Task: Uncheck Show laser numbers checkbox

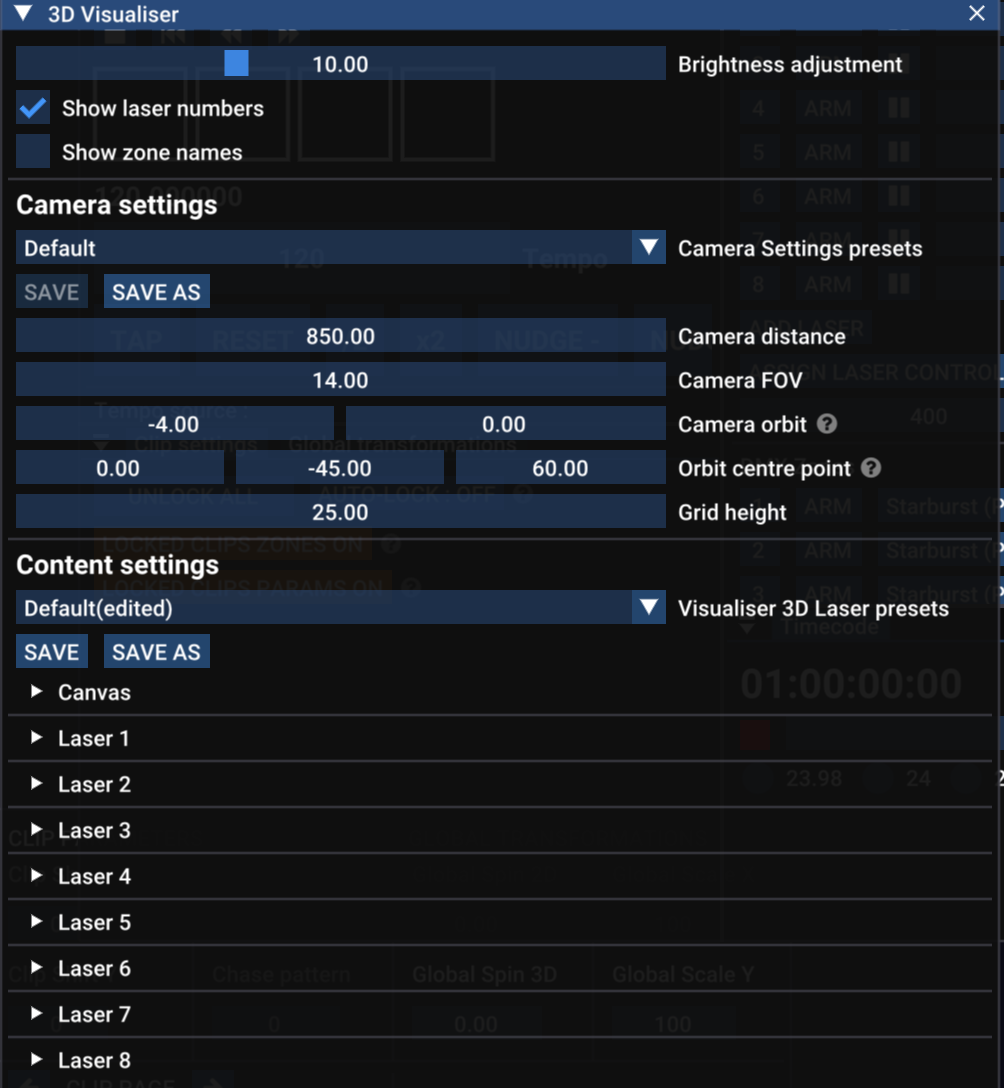Action: 33,109
